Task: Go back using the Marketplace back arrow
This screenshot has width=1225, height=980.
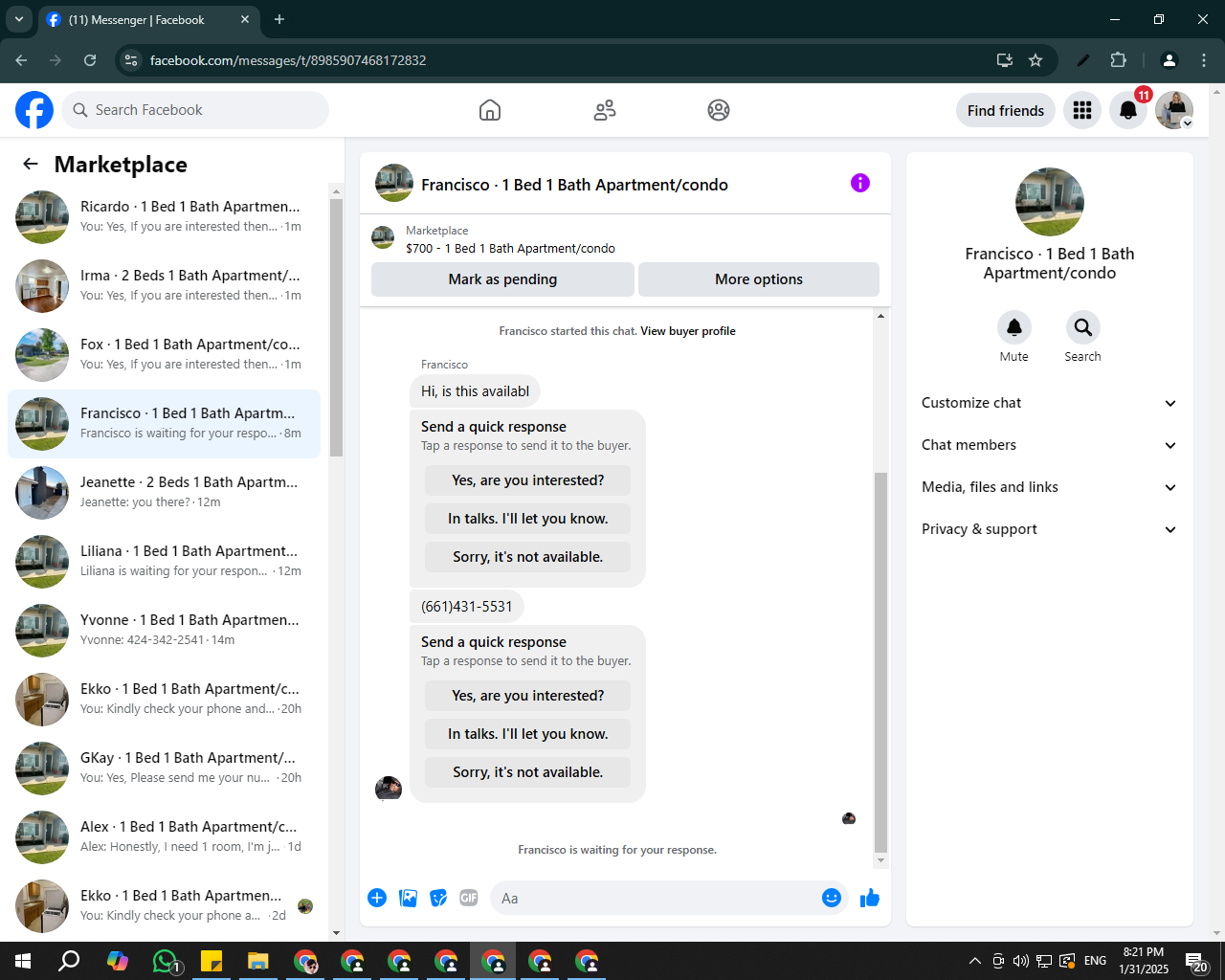Action: click(x=31, y=164)
